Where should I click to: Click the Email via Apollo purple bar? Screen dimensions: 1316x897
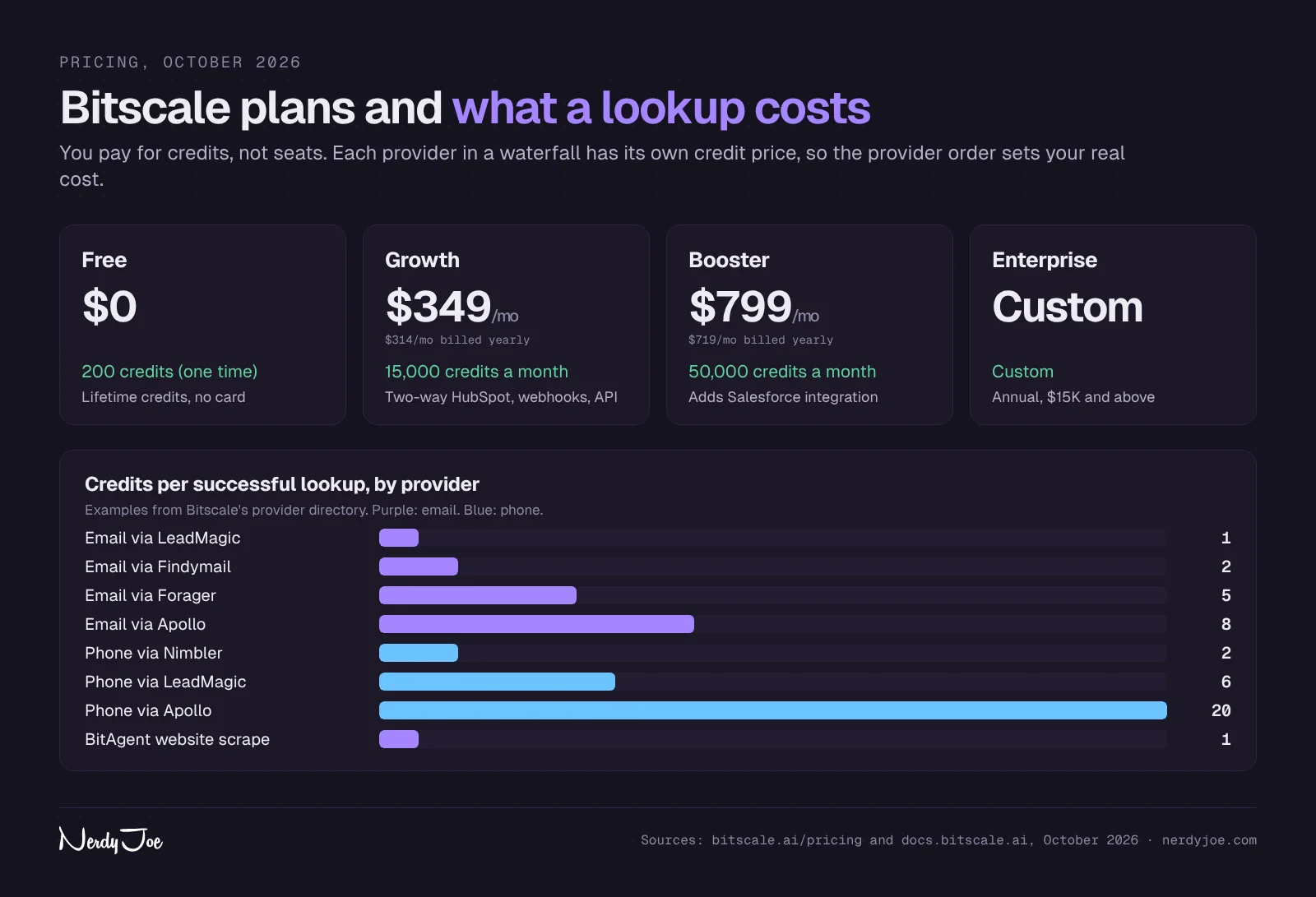coord(536,624)
